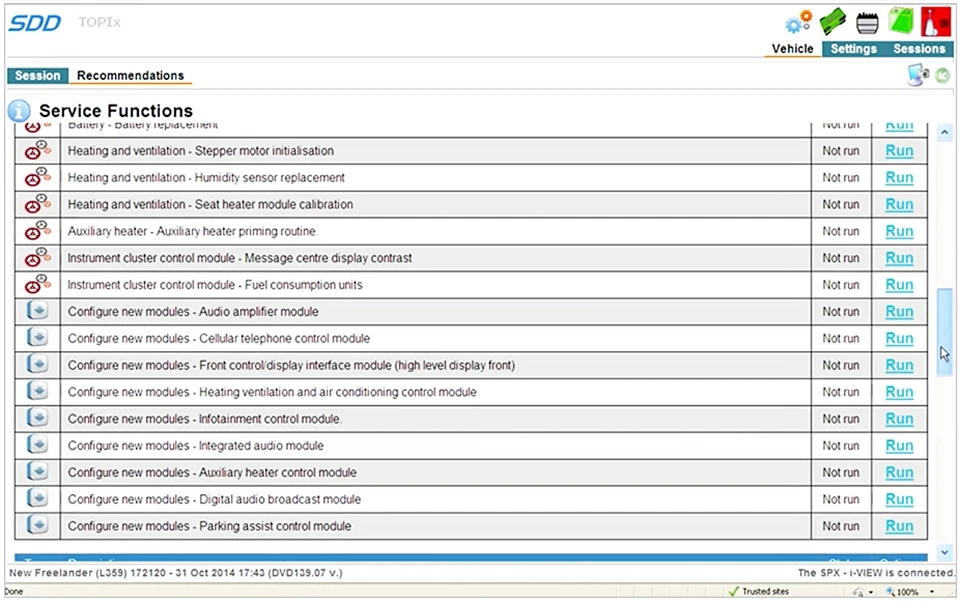Click Trusted sites in status bar
960x602 pixels.
coord(759,592)
